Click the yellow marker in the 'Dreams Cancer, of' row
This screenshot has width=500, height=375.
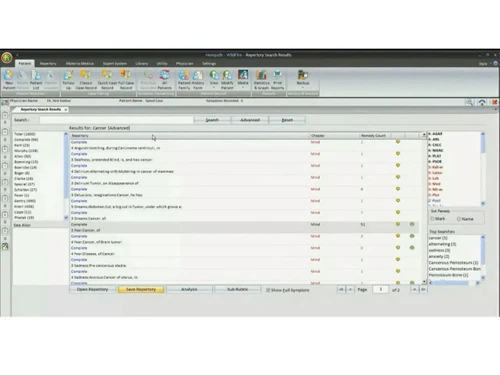click(x=398, y=212)
